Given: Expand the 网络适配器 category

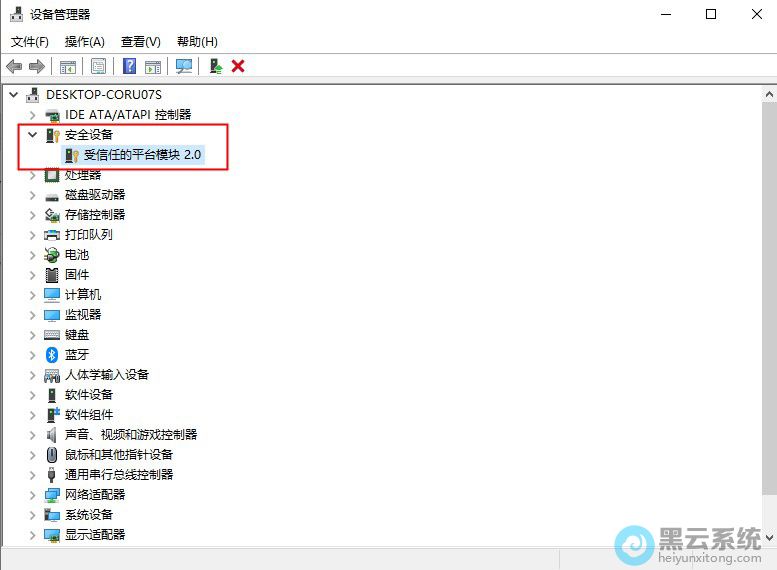Looking at the screenshot, I should tap(32, 494).
